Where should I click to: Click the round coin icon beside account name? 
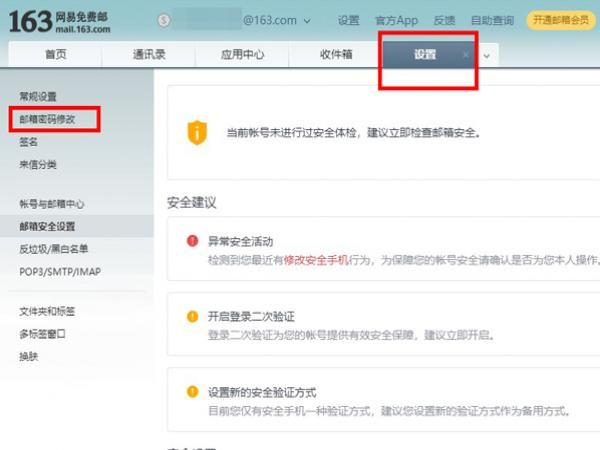pos(164,20)
